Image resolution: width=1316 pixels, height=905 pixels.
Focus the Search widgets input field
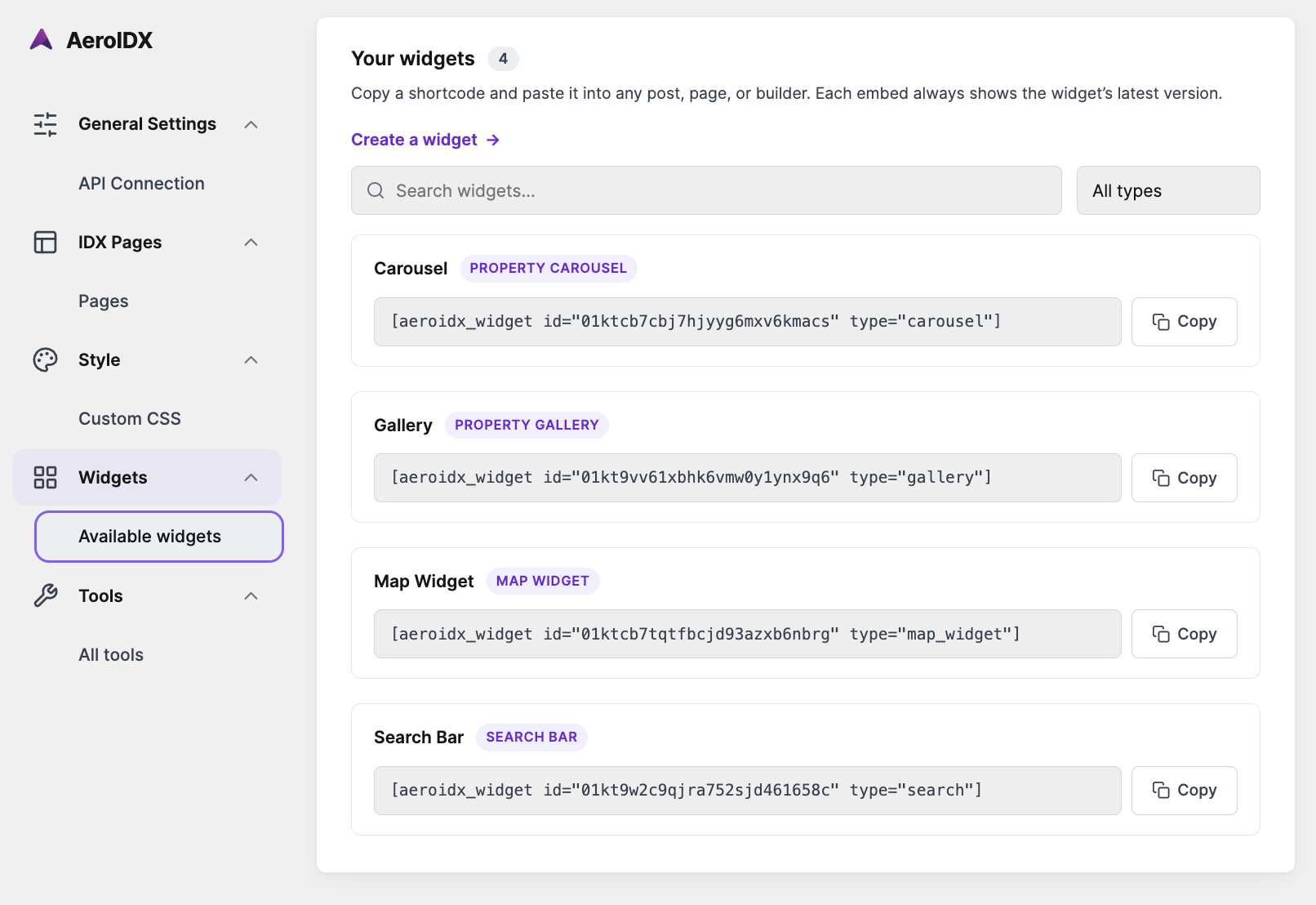706,190
